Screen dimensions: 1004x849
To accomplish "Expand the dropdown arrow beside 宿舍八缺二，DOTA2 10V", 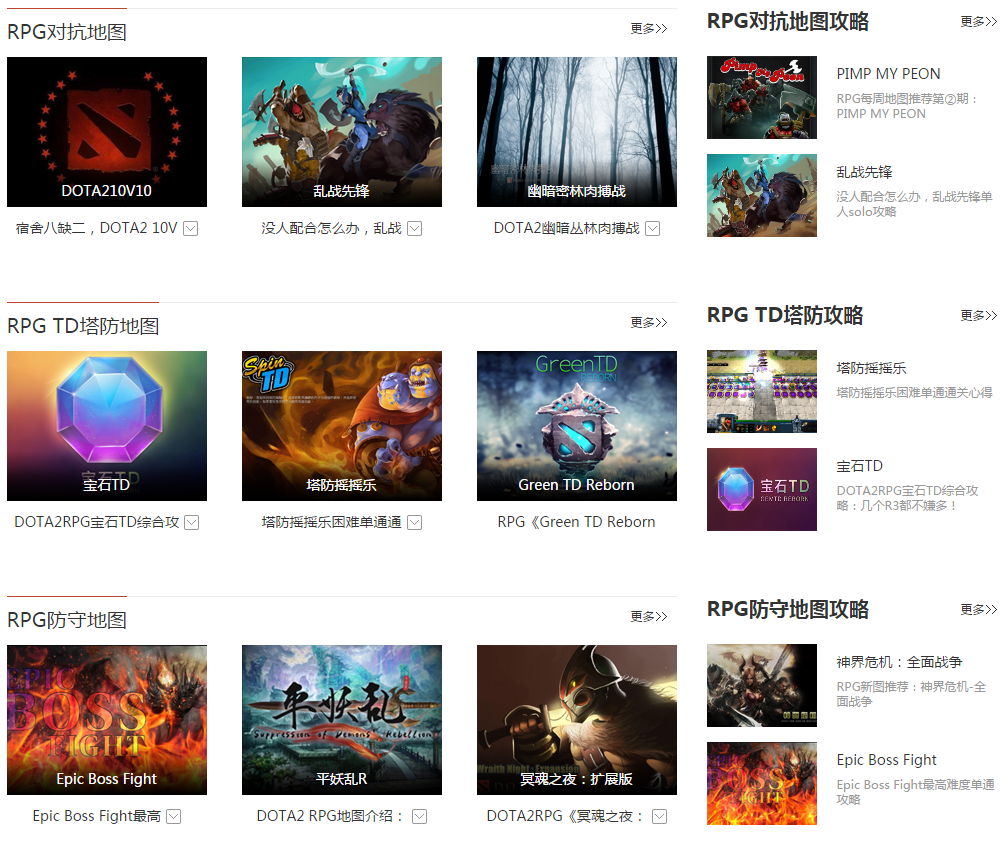I will pos(191,229).
